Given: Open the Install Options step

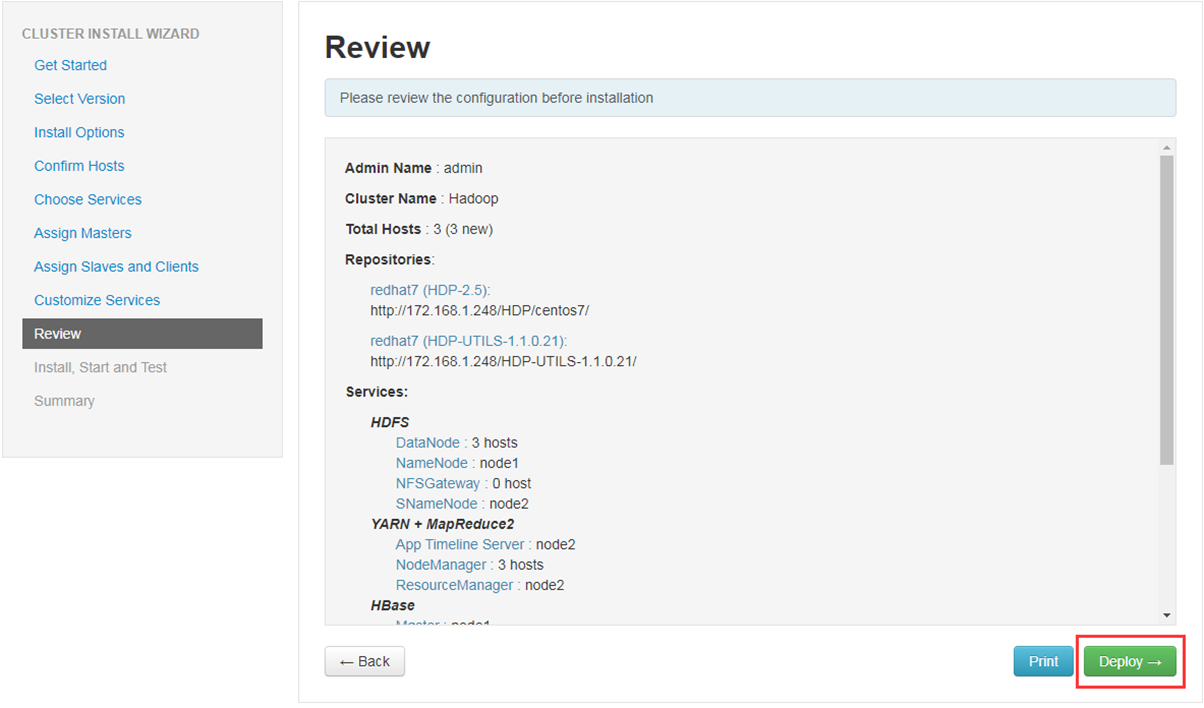Looking at the screenshot, I should pos(79,132).
